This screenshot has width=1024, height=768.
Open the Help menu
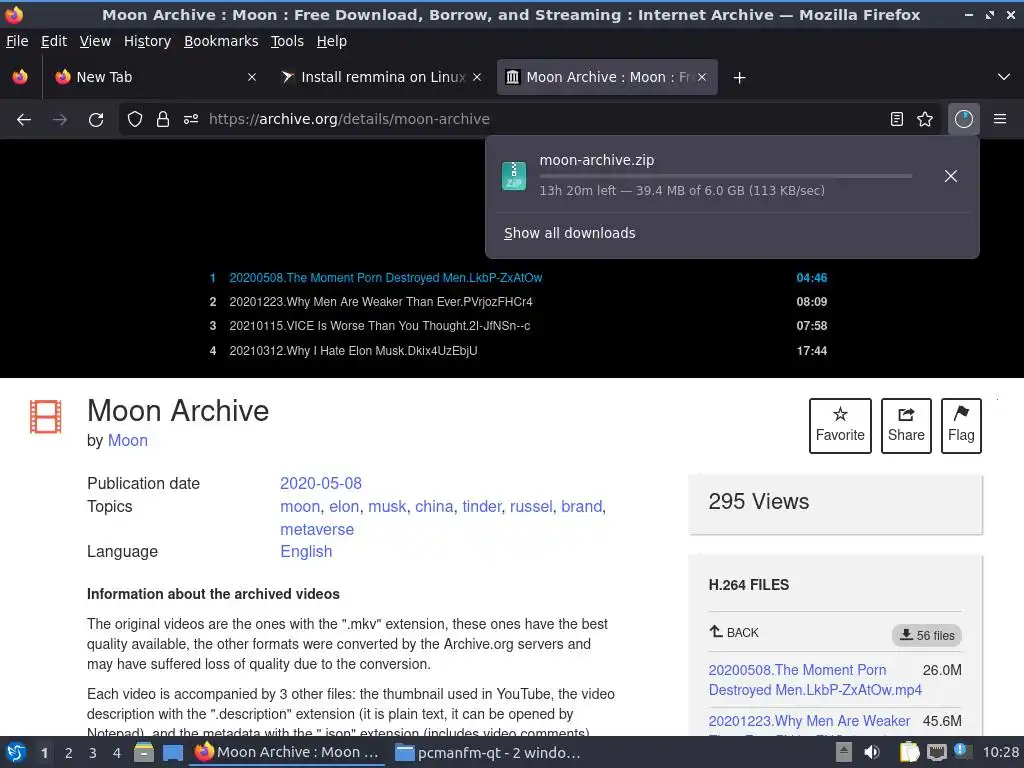tap(332, 41)
